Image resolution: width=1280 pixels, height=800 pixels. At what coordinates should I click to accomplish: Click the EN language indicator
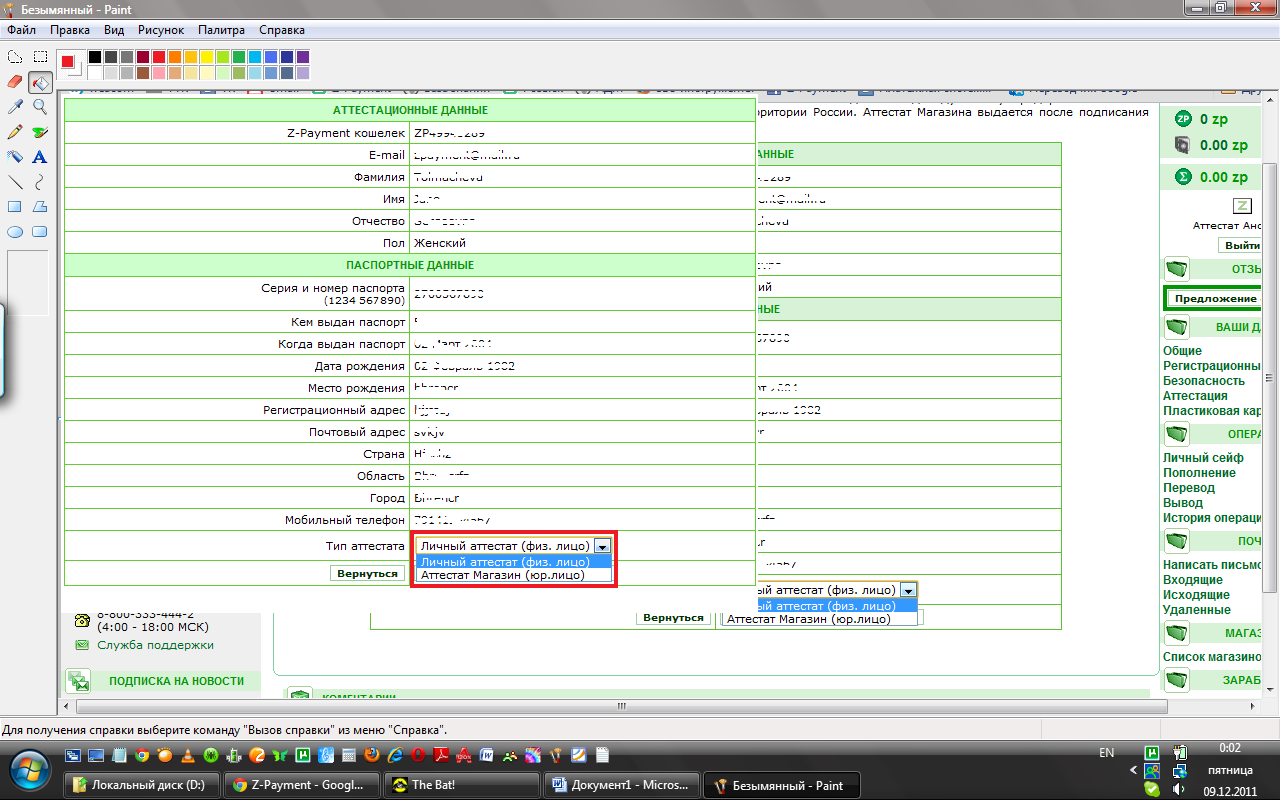point(1106,752)
